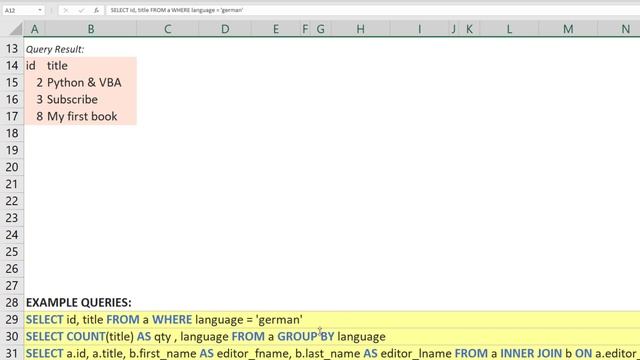Click the INNER JOIN example query in row 31
Screen dimensions: 640x360
[x=332, y=353]
